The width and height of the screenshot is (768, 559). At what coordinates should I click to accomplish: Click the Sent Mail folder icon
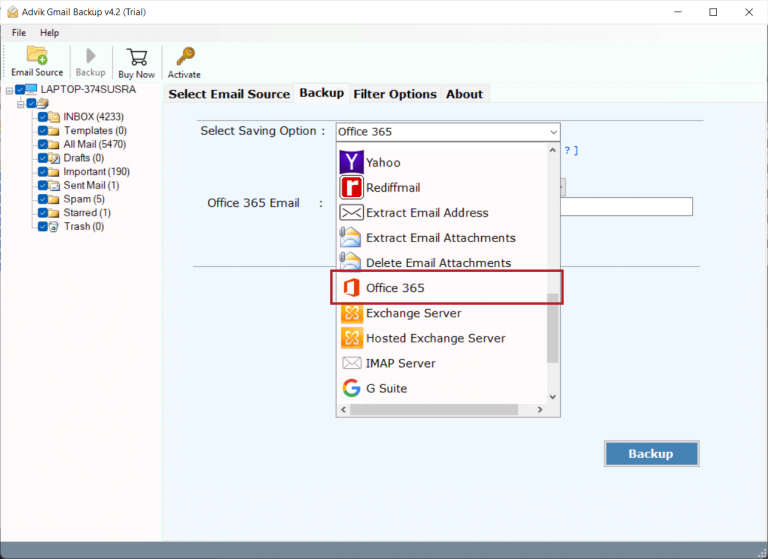54,185
